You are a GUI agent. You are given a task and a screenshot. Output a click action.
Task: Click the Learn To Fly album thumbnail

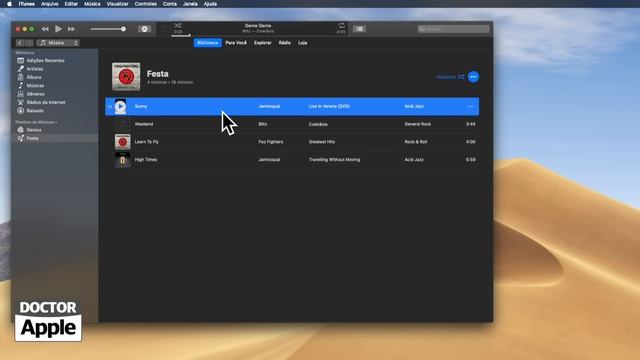[x=122, y=142]
